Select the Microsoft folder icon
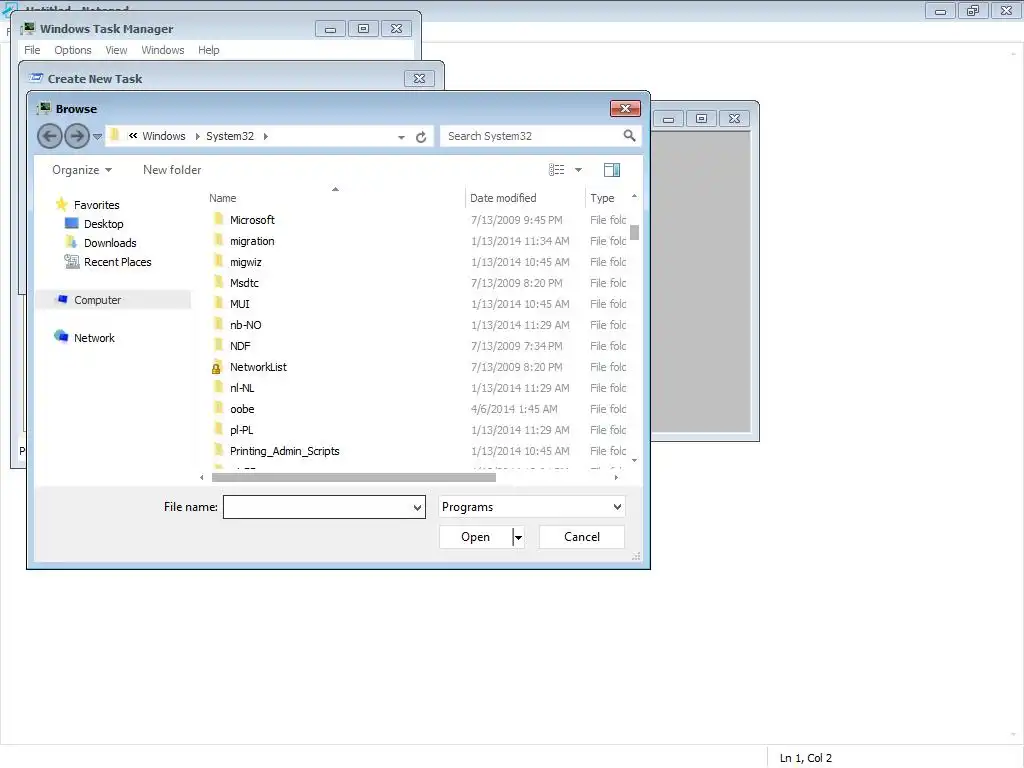The width and height of the screenshot is (1024, 768). pos(218,219)
